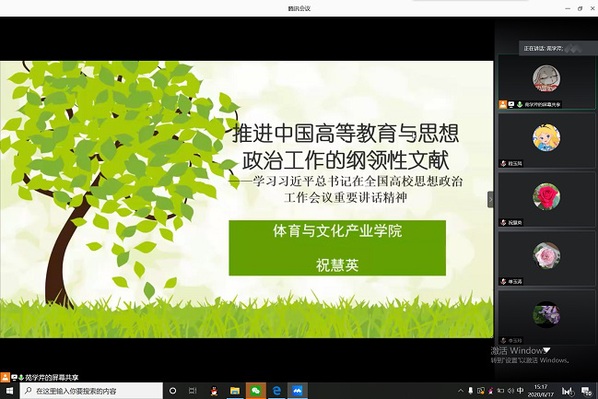The height and width of the screenshot is (399, 598).
Task: Click the scroll-down arrow under participant list
Action: (547, 350)
